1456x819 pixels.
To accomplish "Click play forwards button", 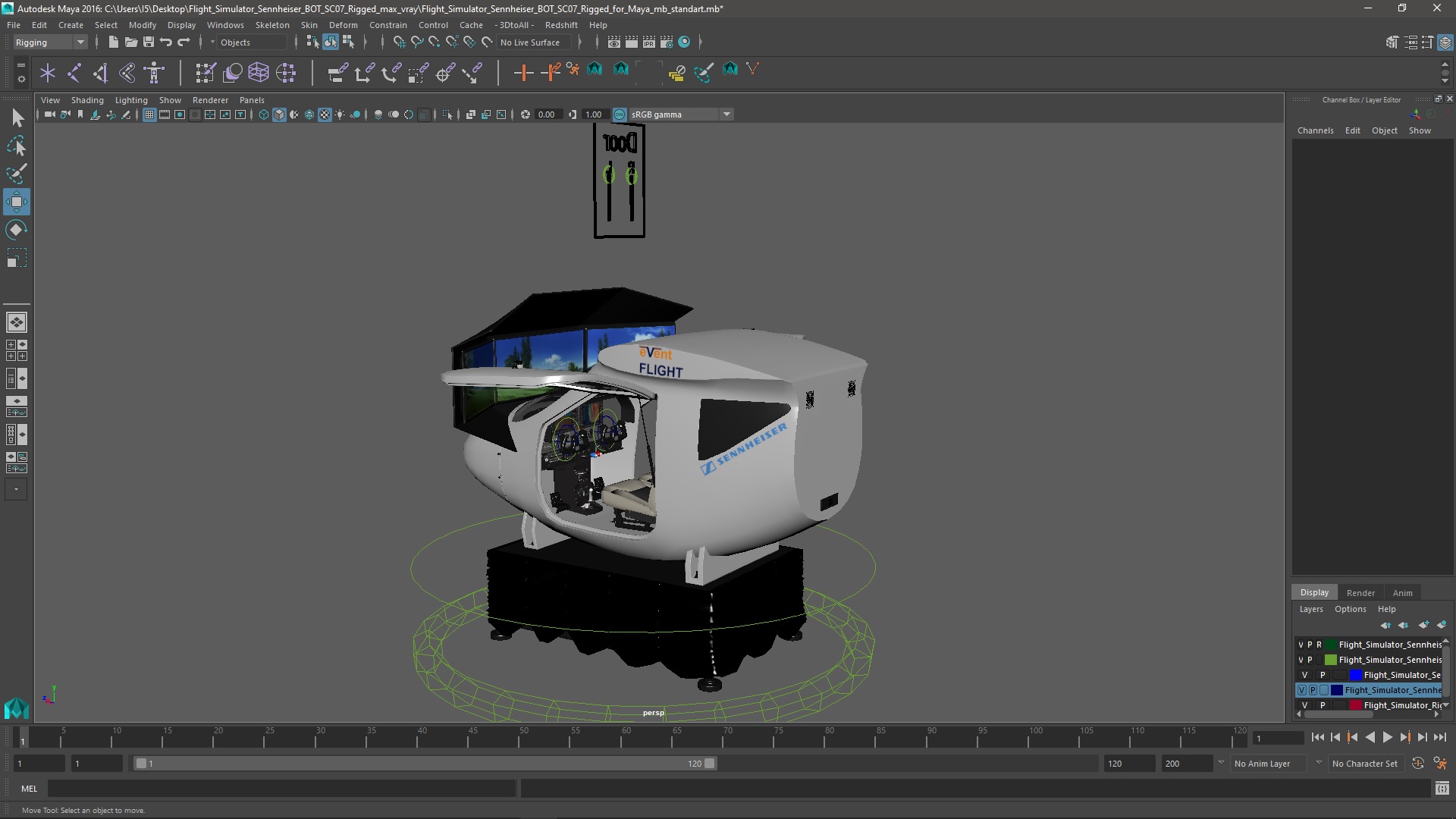I will click(1387, 737).
